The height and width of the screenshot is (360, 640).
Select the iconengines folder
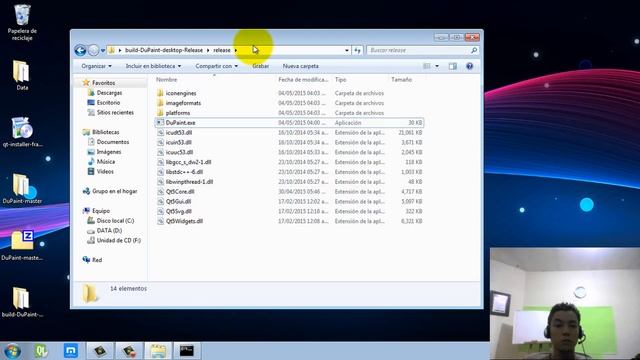[x=181, y=93]
